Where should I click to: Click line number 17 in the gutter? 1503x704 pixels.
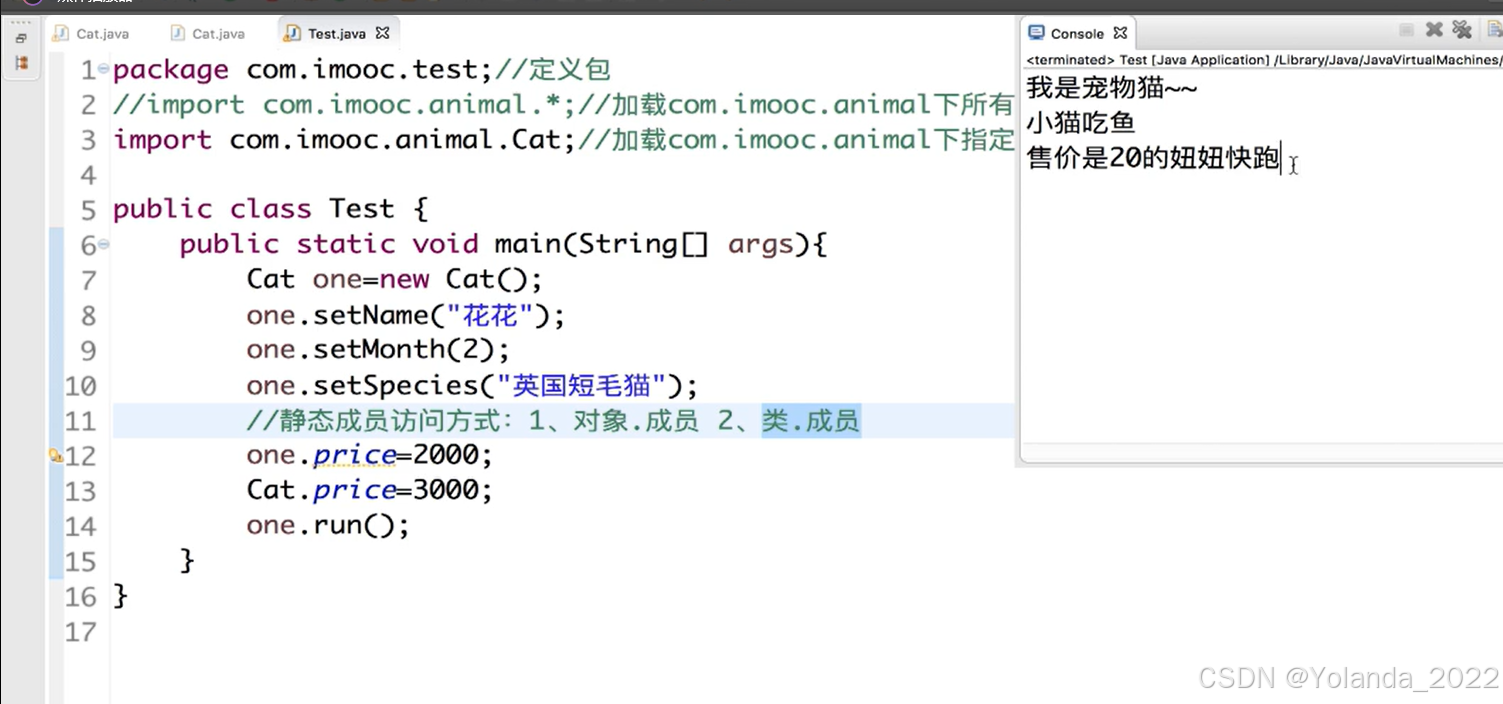pos(80,632)
